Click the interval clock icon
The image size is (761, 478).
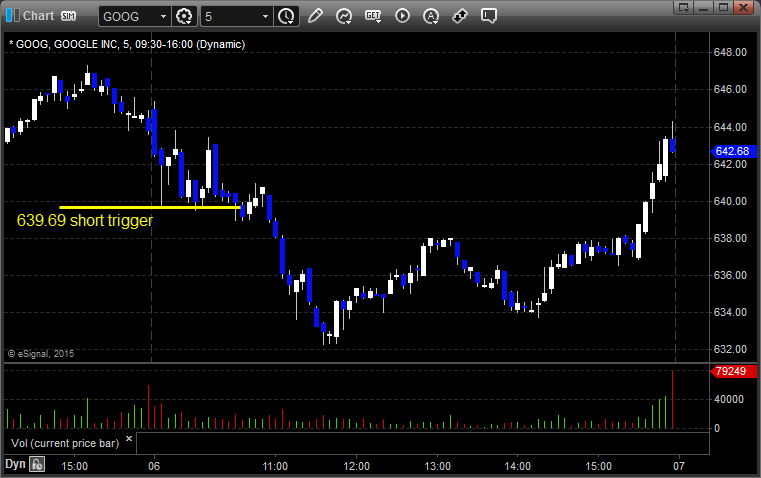pos(287,16)
